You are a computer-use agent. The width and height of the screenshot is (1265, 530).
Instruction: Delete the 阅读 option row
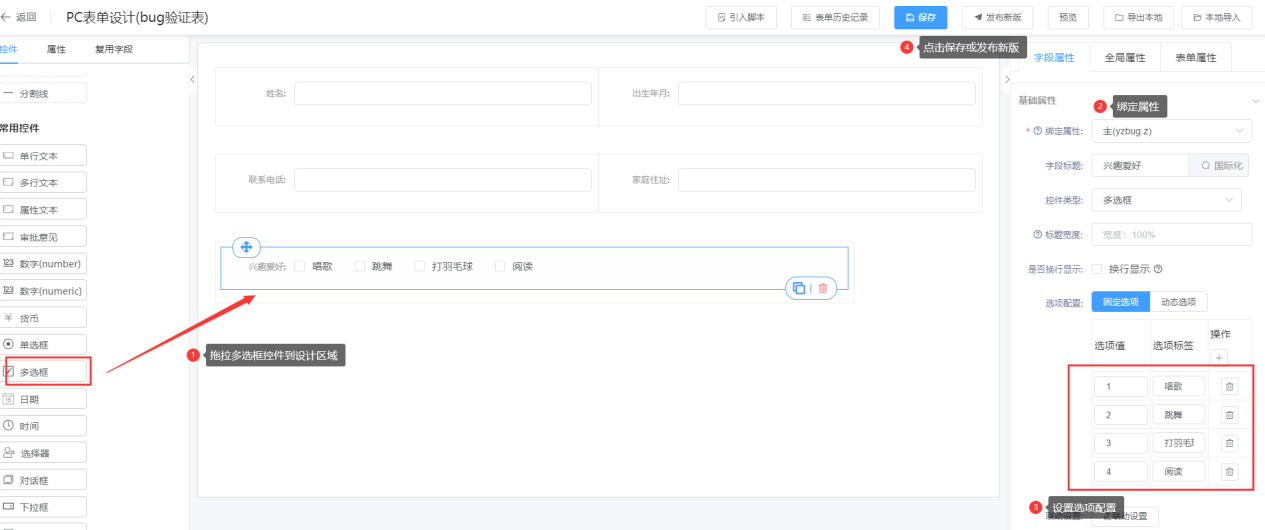[1230, 472]
